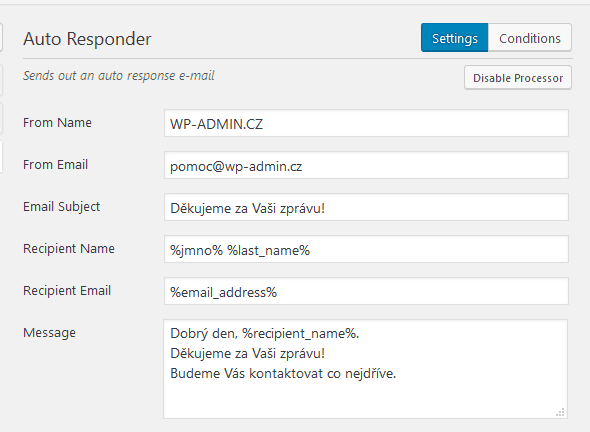The image size is (590, 432).
Task: Click the Disable Processor button
Action: click(x=518, y=78)
